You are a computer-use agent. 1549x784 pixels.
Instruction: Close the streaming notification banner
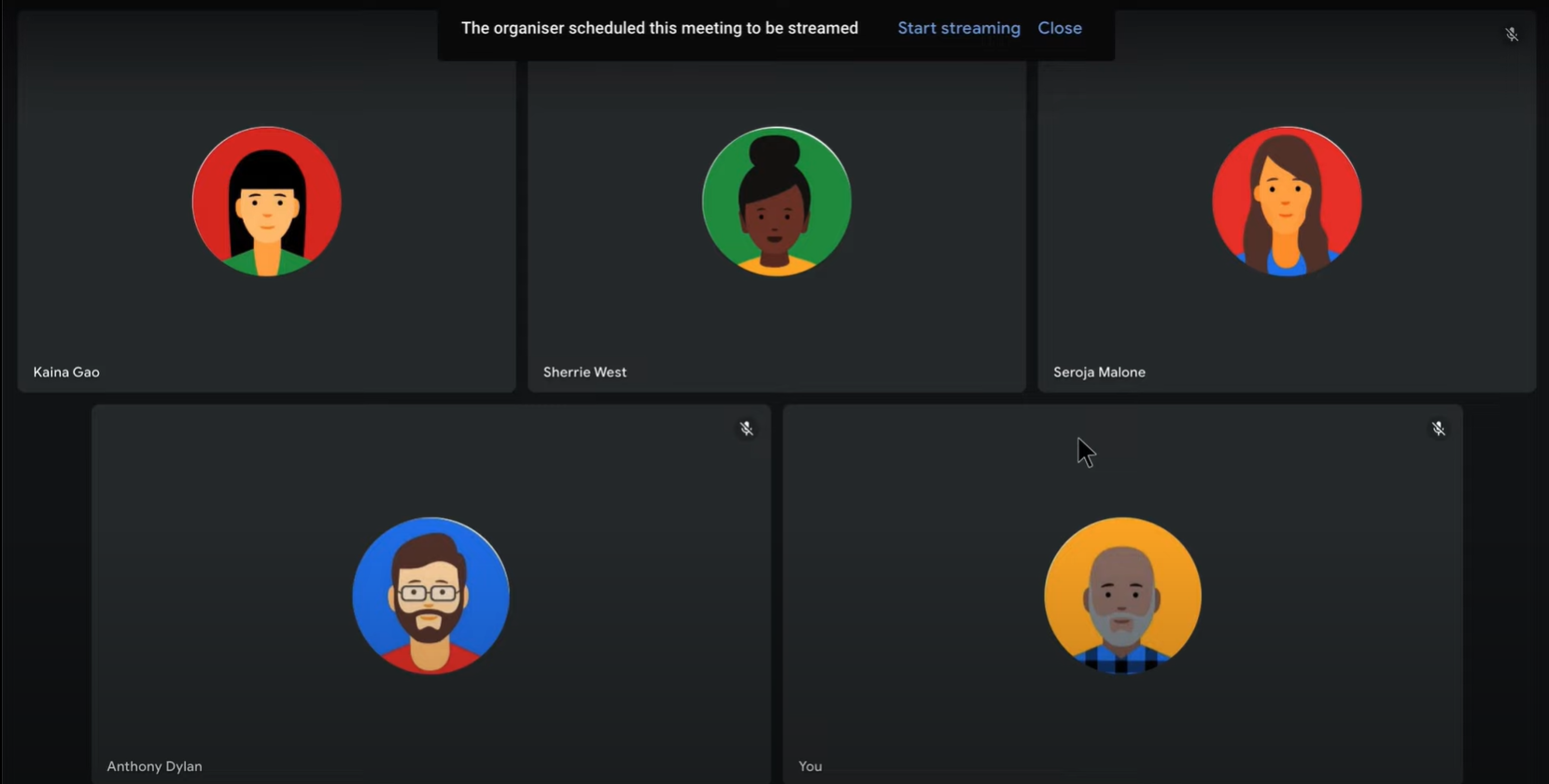coord(1060,28)
